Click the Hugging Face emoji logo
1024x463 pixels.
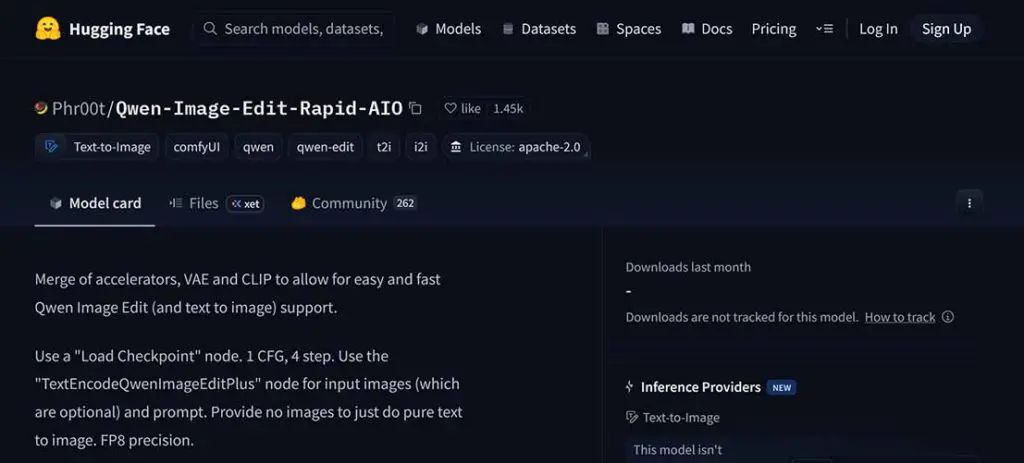[x=48, y=29]
